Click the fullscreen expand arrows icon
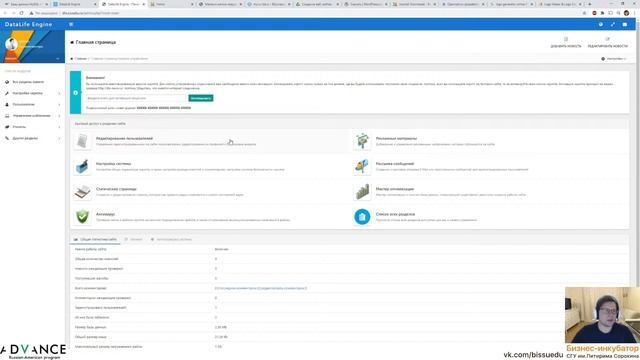The height and width of the screenshot is (360, 640). point(613,24)
